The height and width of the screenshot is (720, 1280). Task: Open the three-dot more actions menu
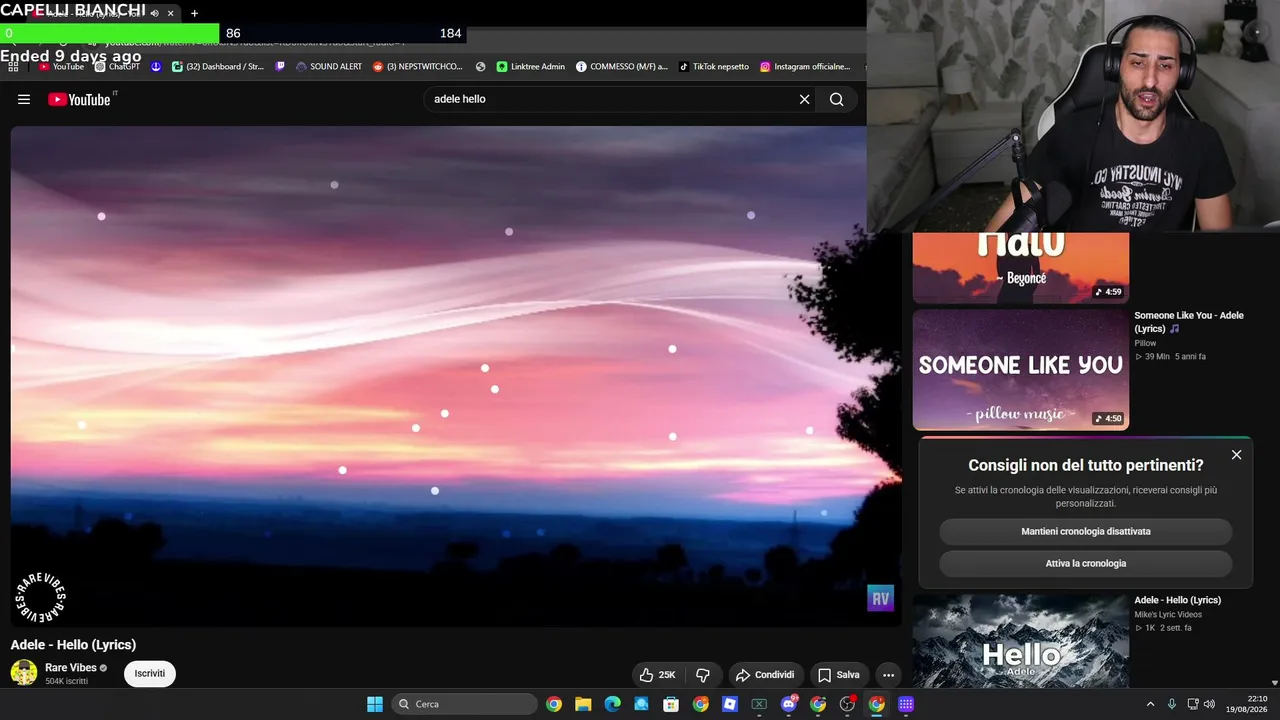coord(888,675)
